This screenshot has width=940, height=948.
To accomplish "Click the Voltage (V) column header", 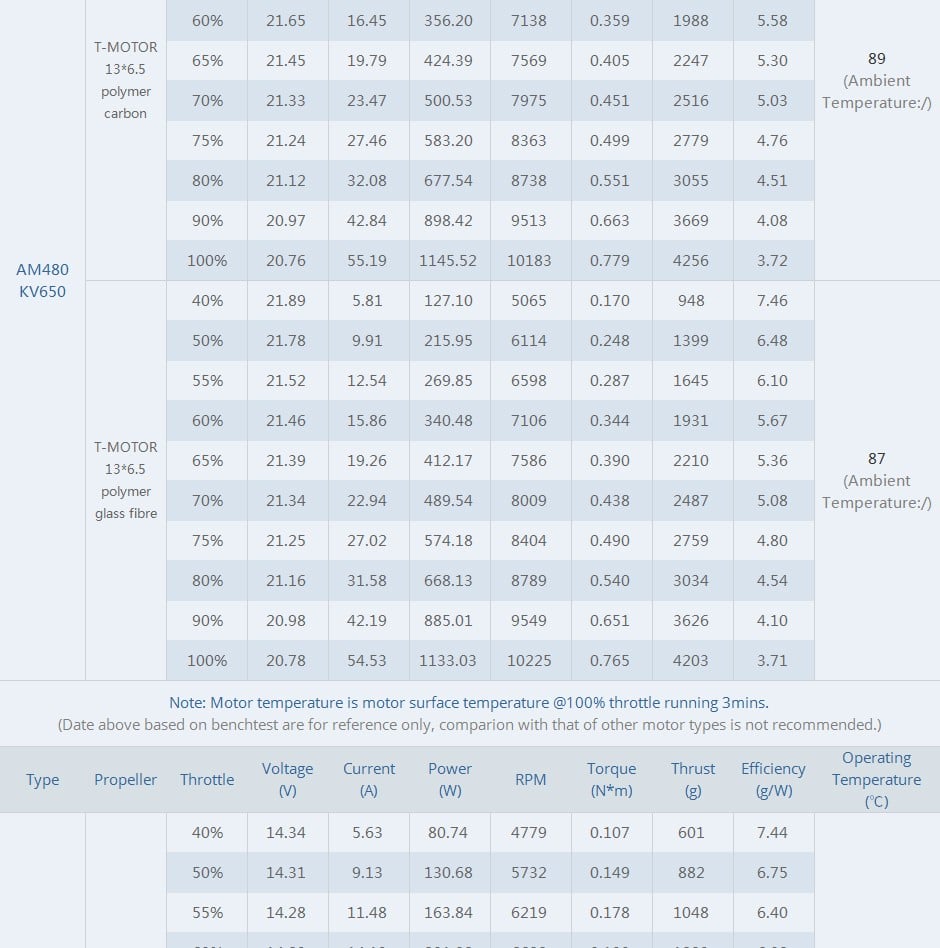I will coord(287,779).
